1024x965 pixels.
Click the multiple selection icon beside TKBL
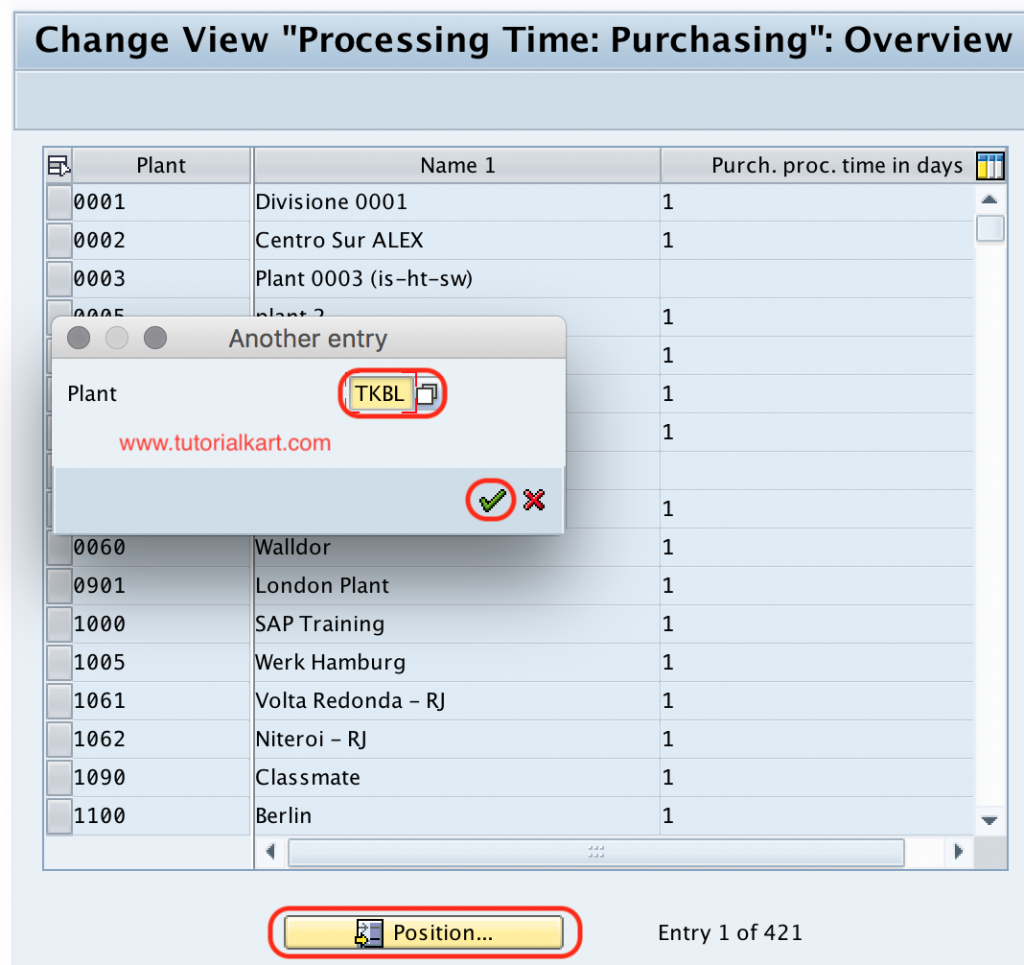428,393
